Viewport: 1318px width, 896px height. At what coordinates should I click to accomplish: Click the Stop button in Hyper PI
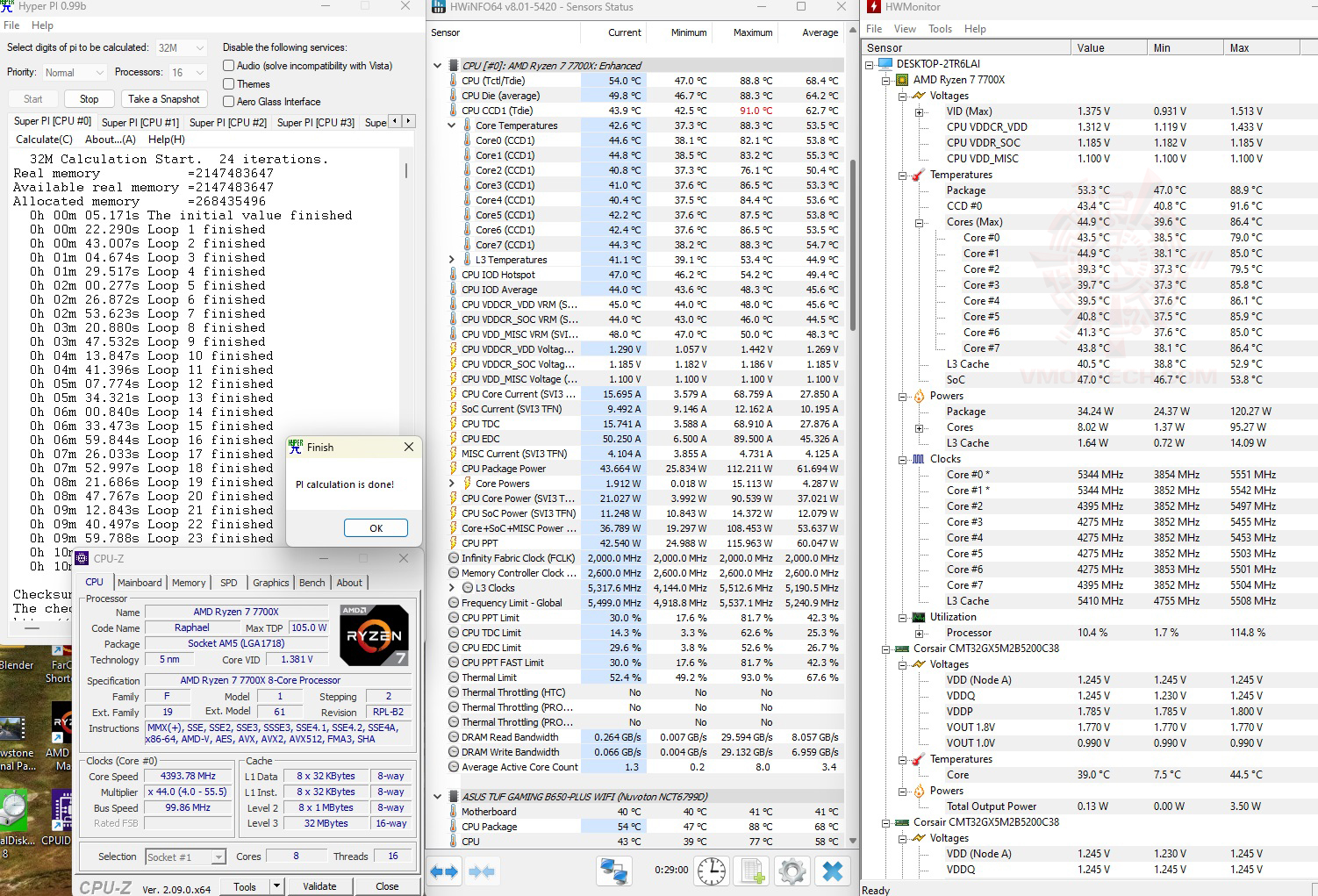90,99
